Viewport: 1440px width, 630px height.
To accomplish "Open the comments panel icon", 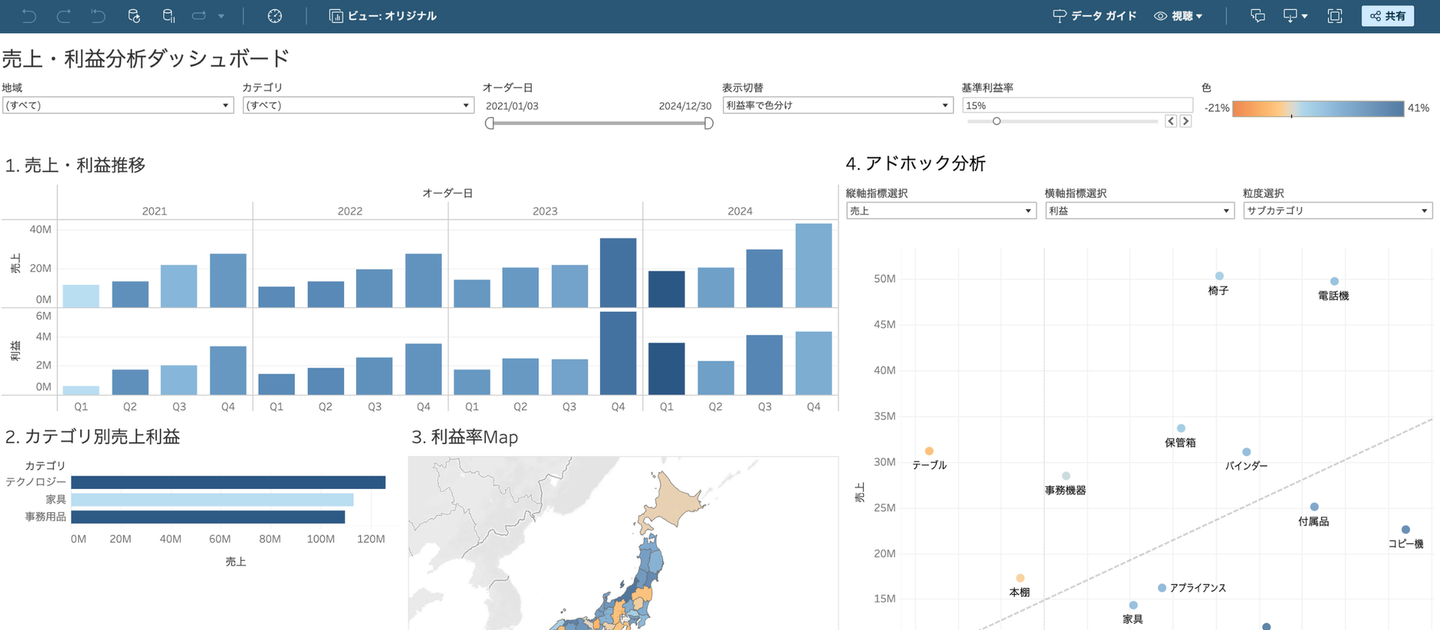I will 1258,16.
